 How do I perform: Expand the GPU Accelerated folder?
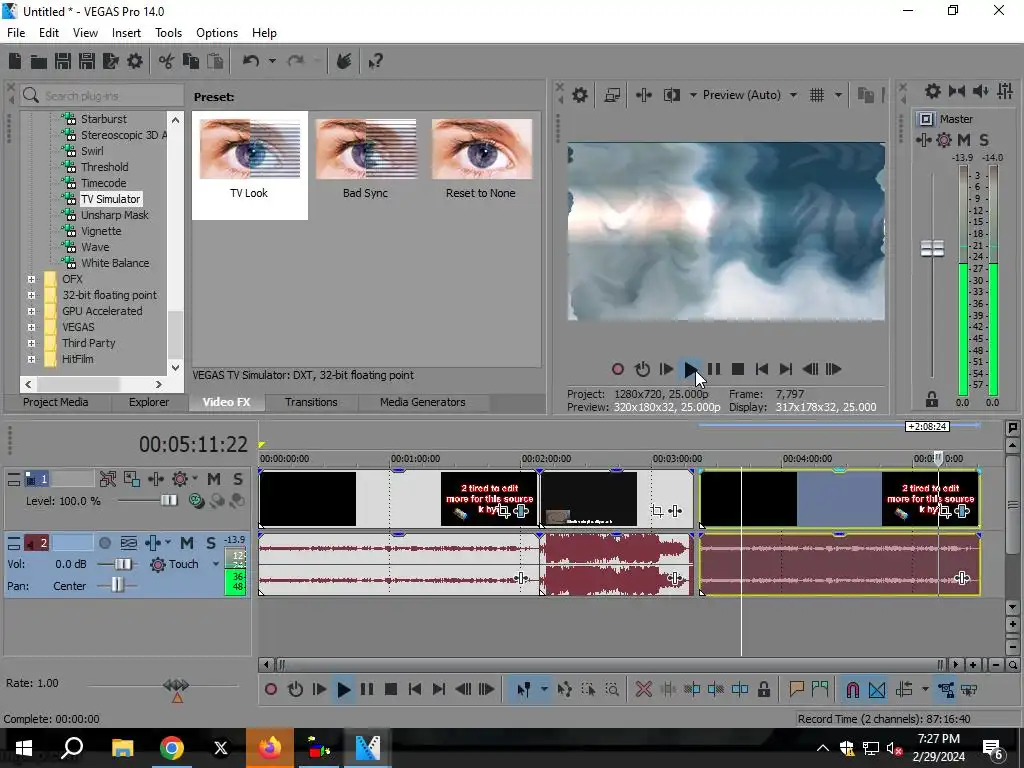[31, 311]
